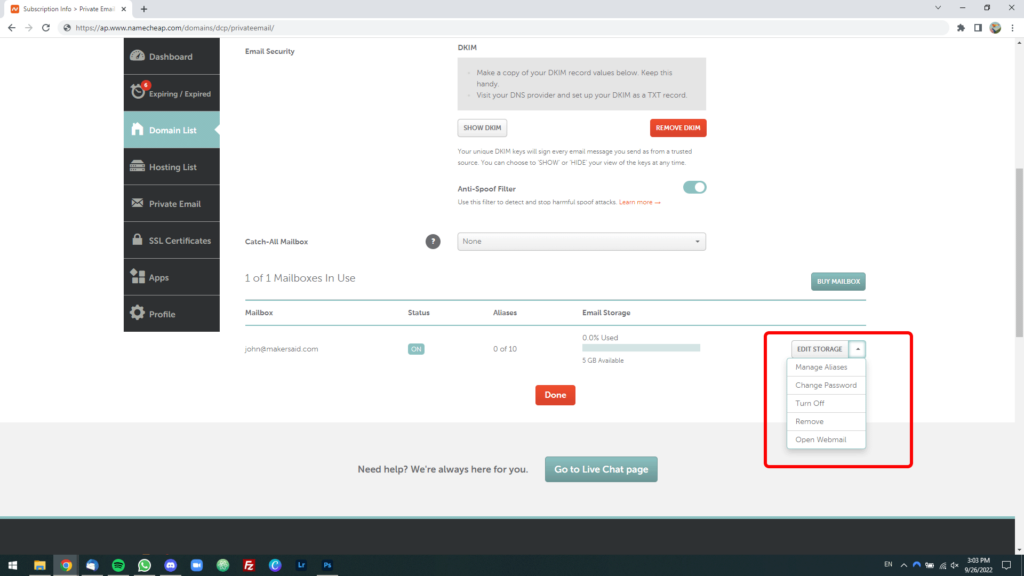
Task: Click the REMOVE DKIM button
Action: [678, 128]
